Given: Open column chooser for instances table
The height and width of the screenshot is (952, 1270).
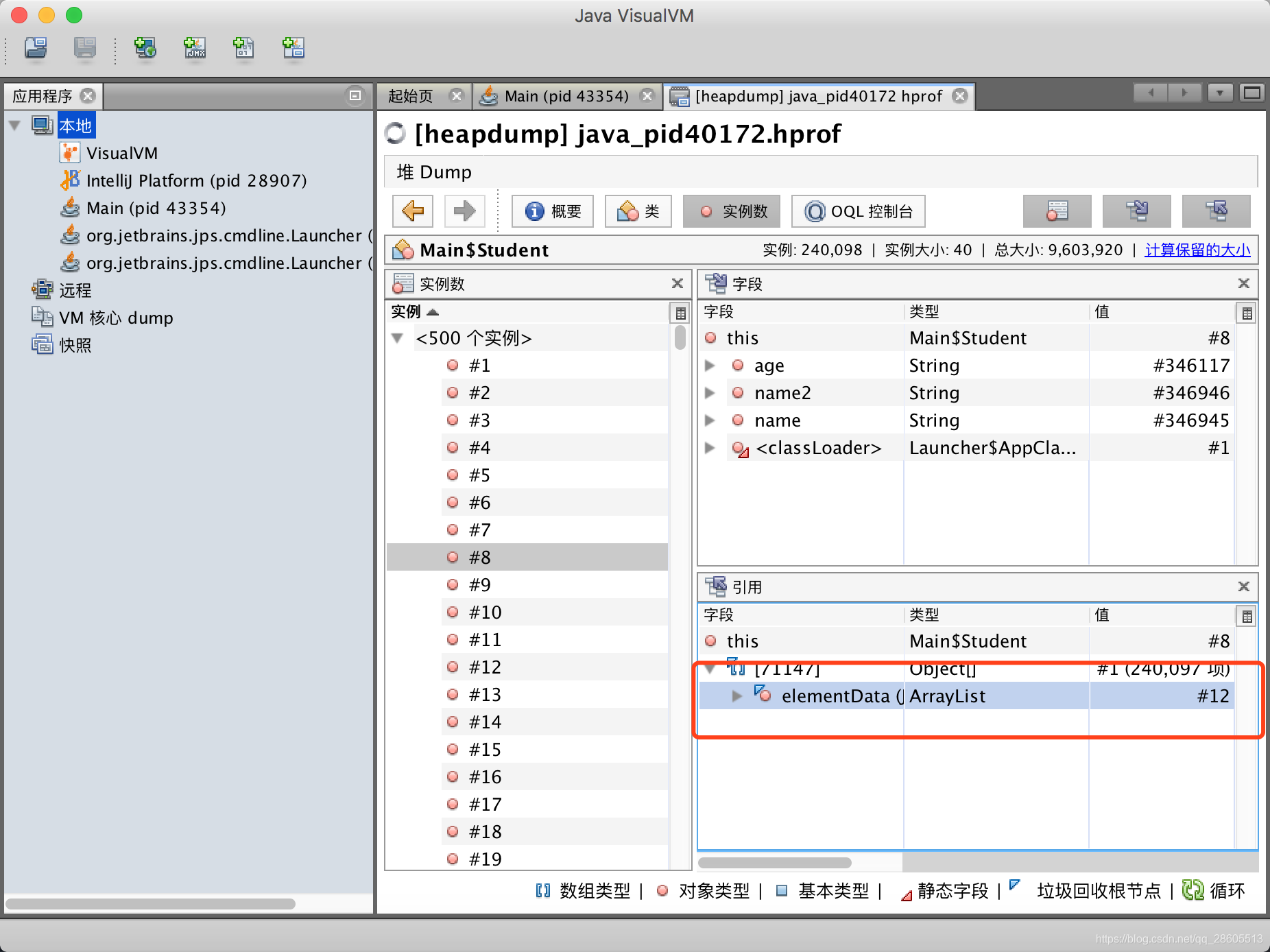Looking at the screenshot, I should coord(680,313).
